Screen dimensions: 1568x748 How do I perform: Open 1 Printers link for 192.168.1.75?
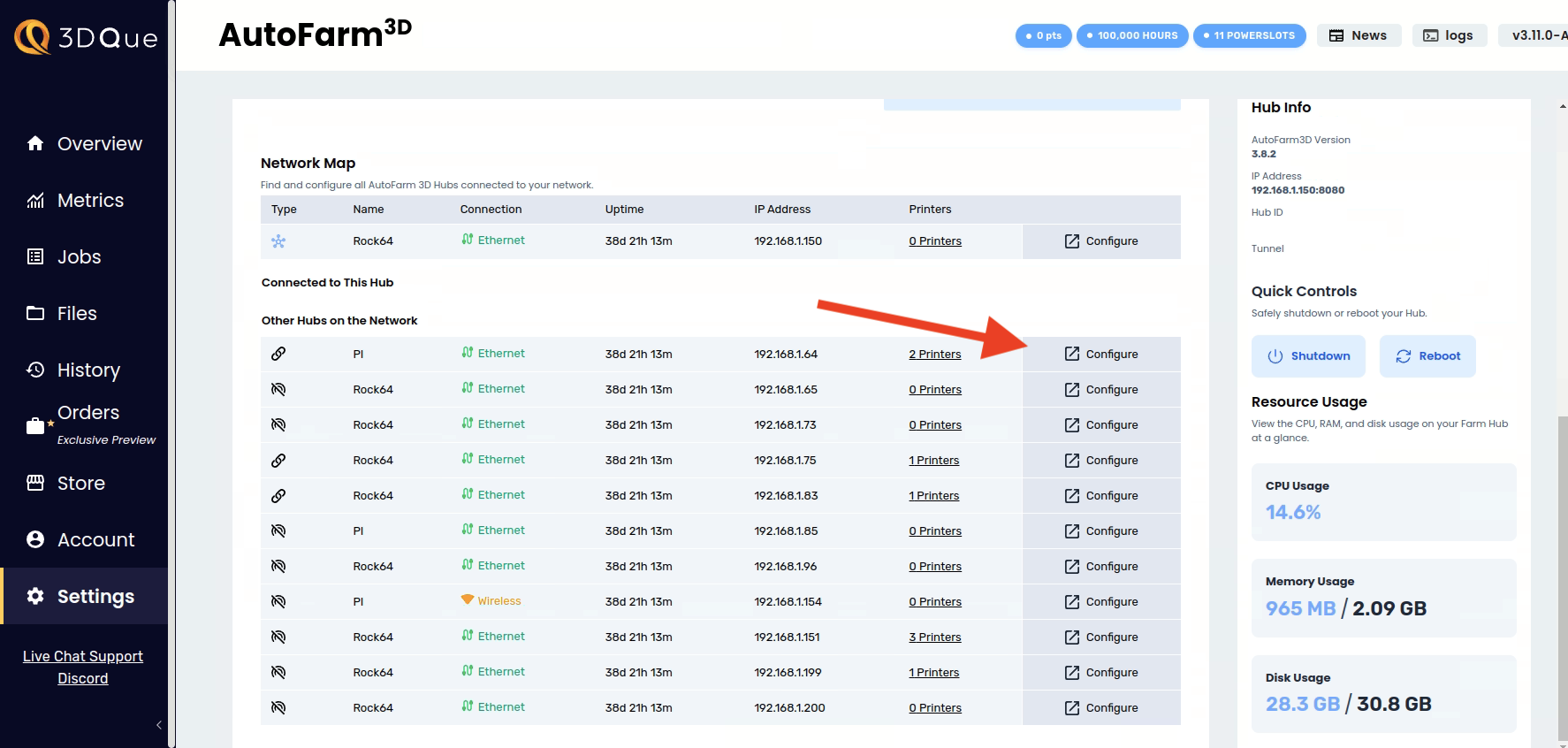tap(934, 460)
